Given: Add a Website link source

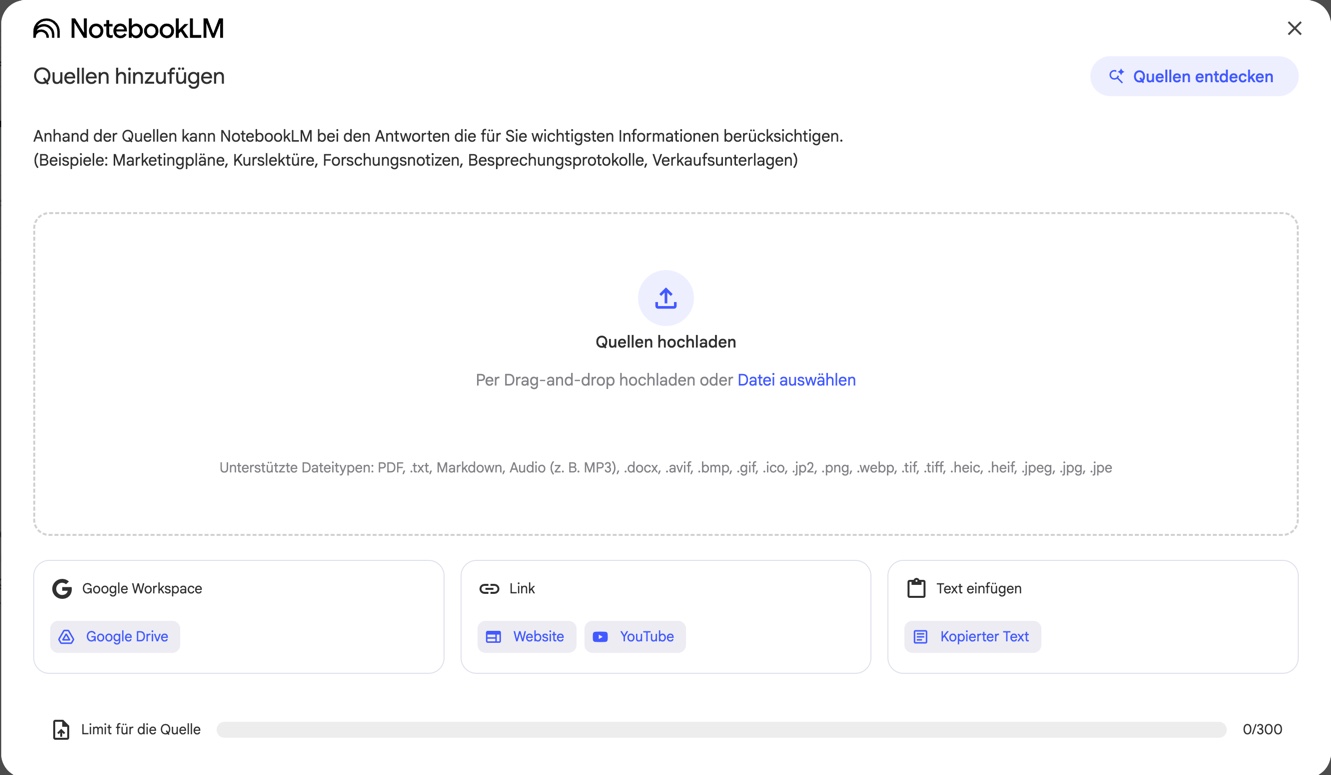Looking at the screenshot, I should click(526, 637).
